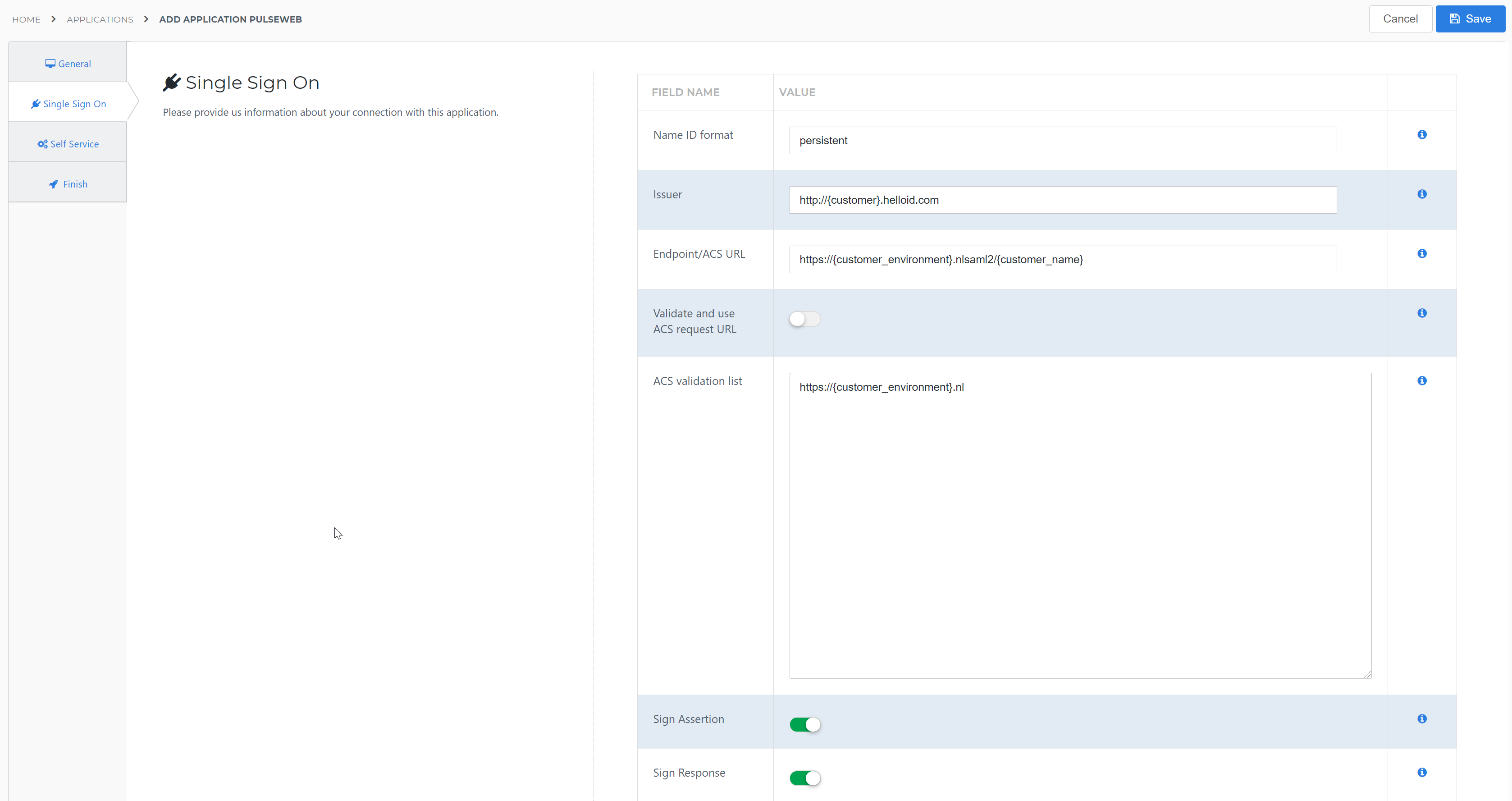The width and height of the screenshot is (1512, 801).
Task: Click the 'Name ID format' label
Action: (693, 135)
